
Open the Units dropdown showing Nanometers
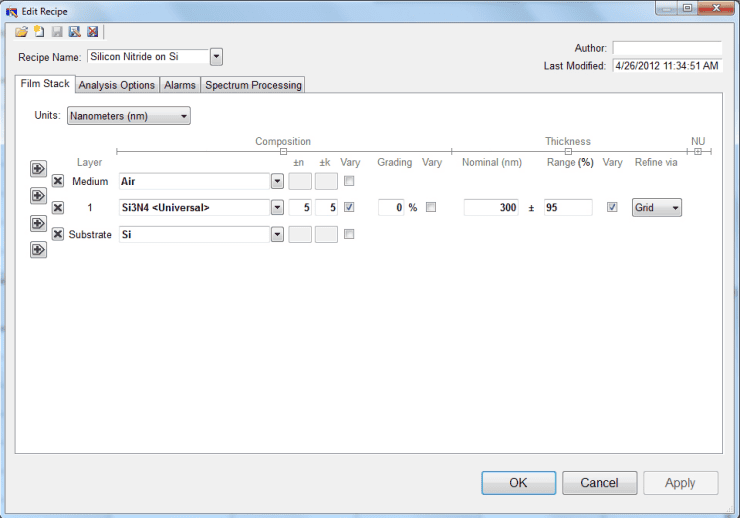(x=129, y=116)
